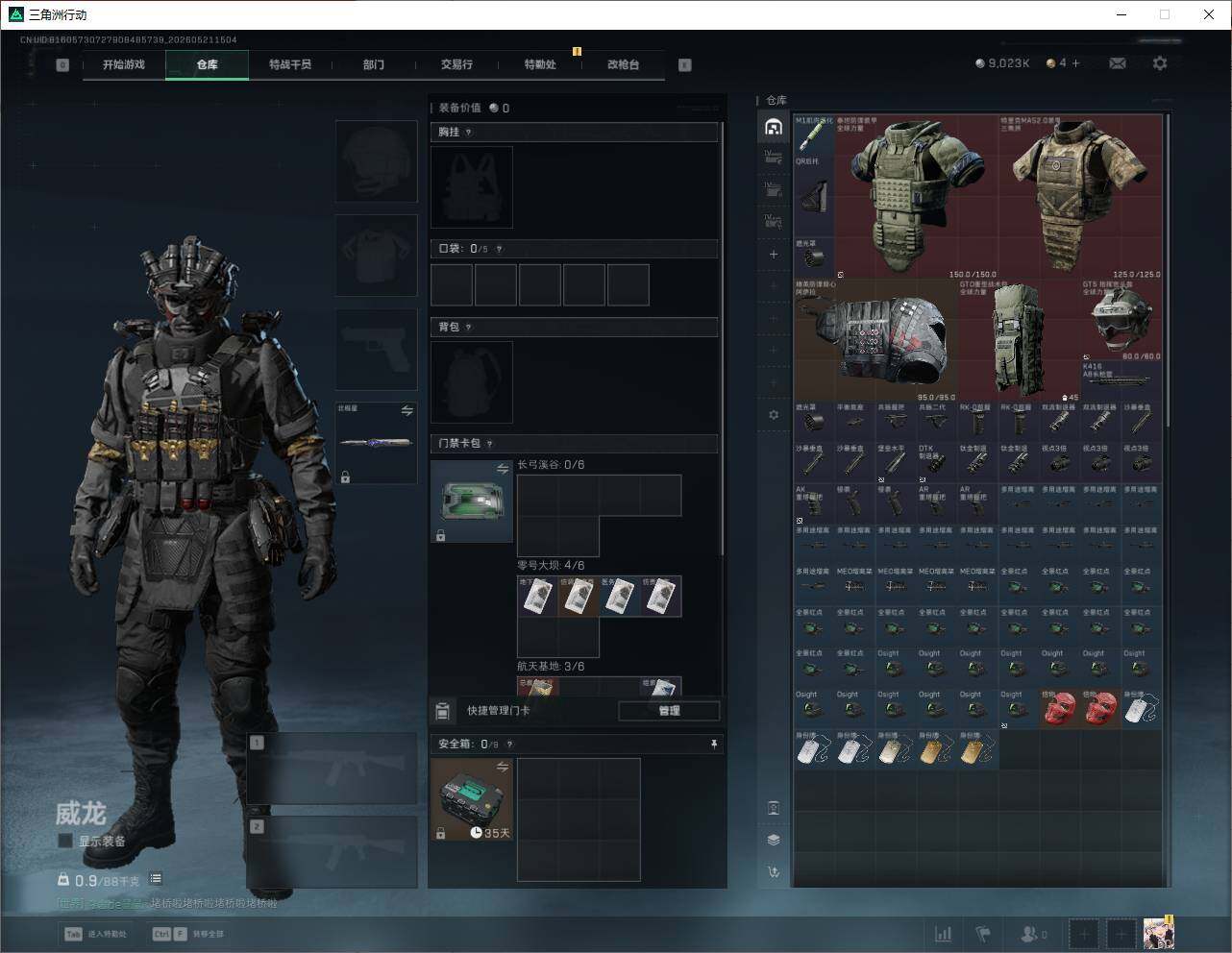The width and height of the screenshot is (1232, 953).
Task: Select the DTK 制退器 muzzle item
Action: tap(937, 462)
